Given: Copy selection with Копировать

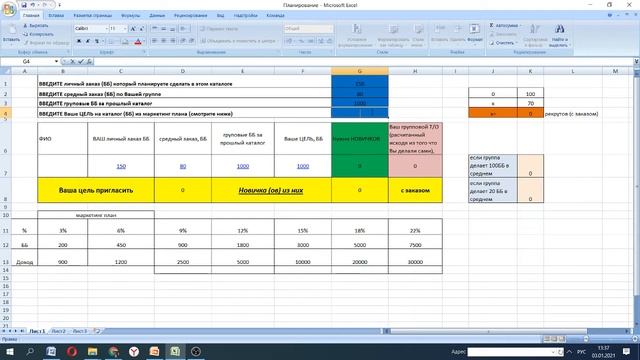Looking at the screenshot, I should (38, 34).
